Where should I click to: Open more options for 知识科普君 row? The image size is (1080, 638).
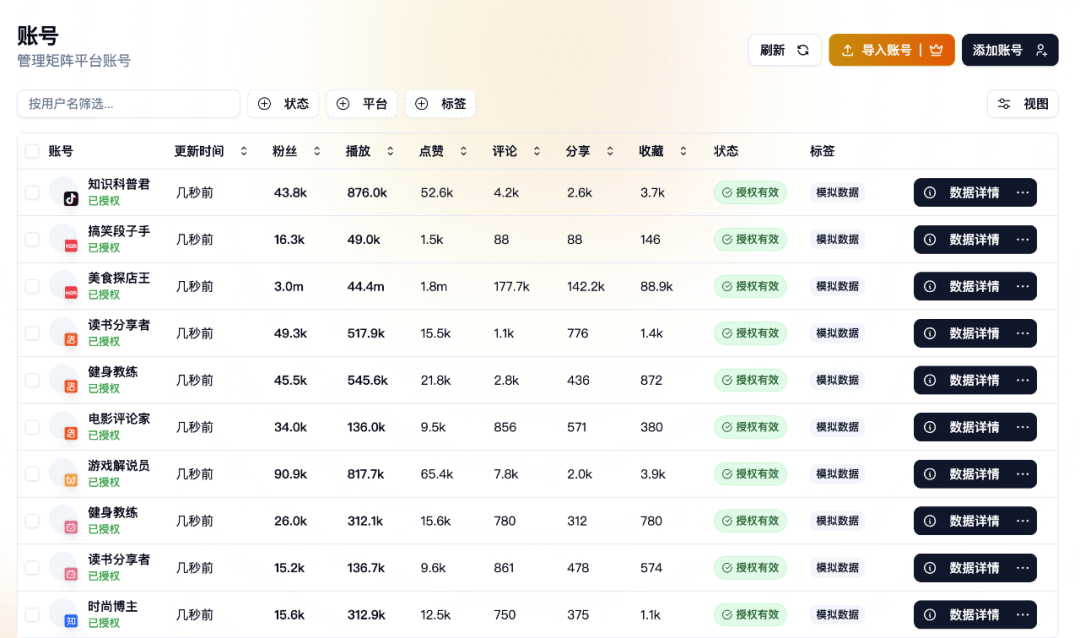pos(1023,193)
